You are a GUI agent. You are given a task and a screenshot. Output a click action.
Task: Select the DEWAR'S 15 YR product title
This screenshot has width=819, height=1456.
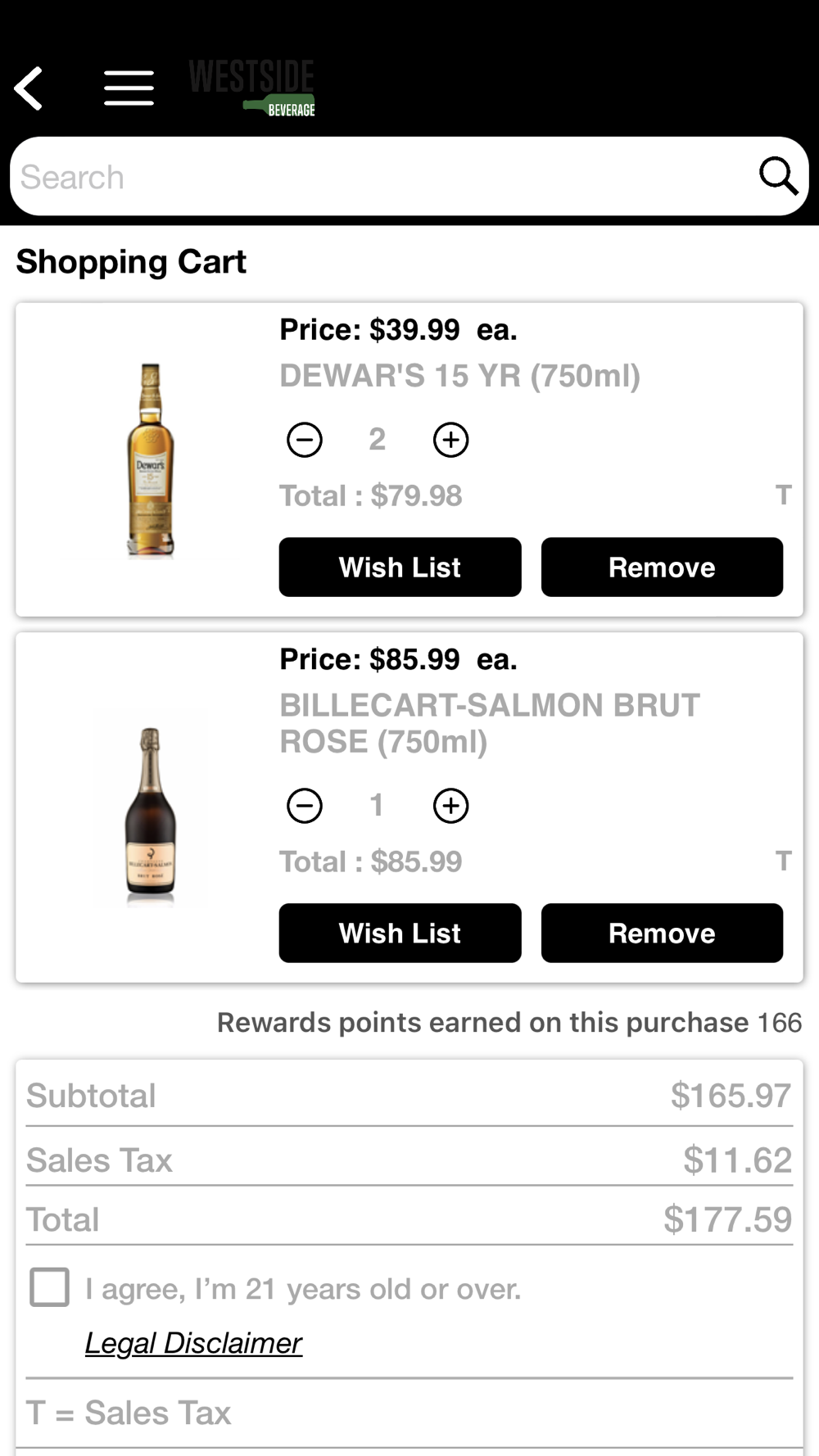[x=459, y=376]
